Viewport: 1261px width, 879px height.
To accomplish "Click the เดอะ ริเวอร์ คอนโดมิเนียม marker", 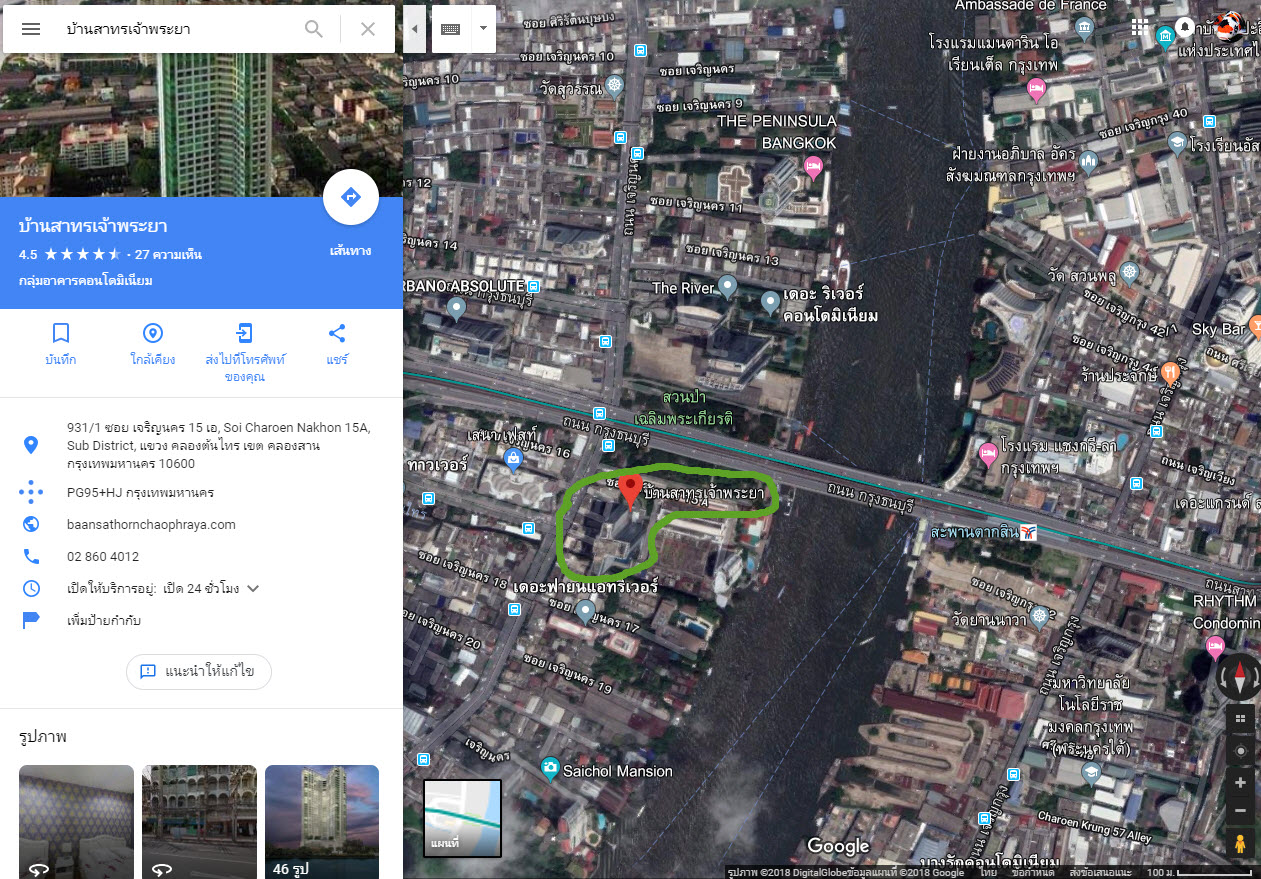I will pyautogui.click(x=770, y=302).
